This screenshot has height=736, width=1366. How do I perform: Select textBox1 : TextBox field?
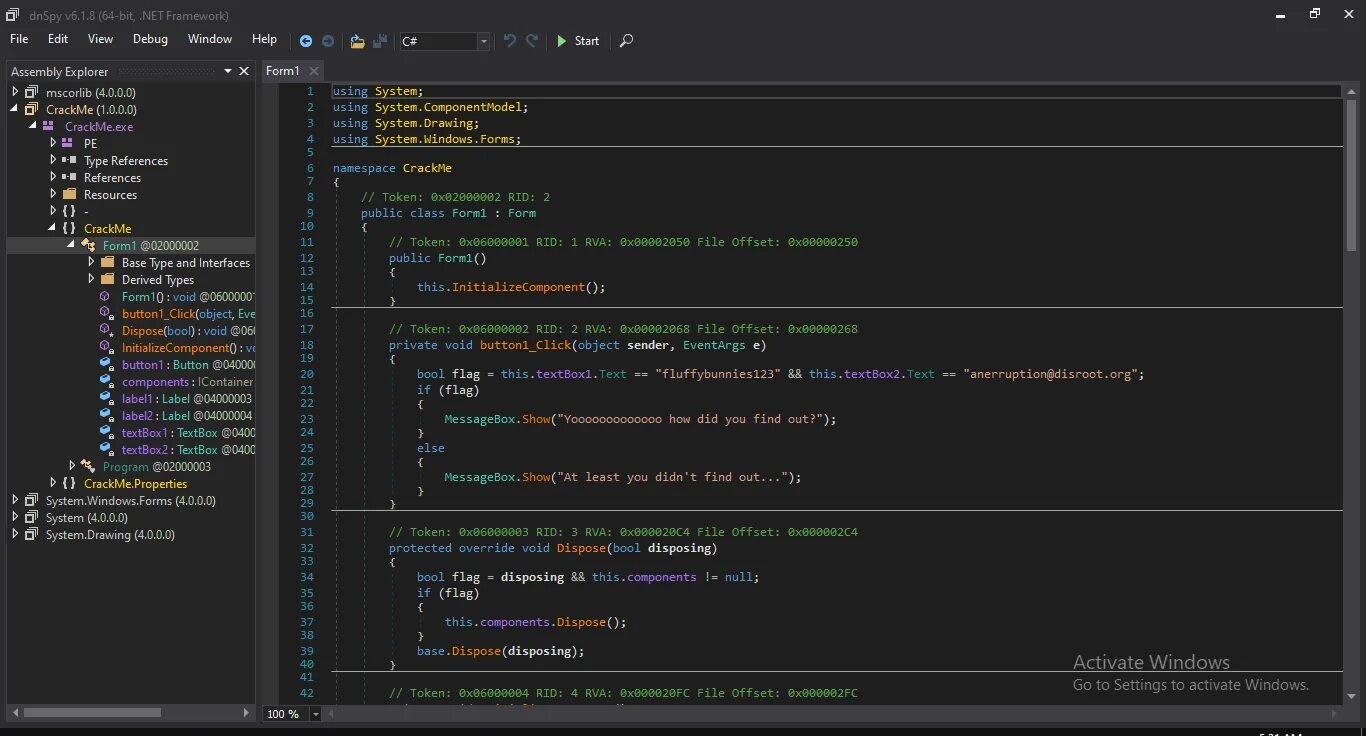(x=188, y=433)
